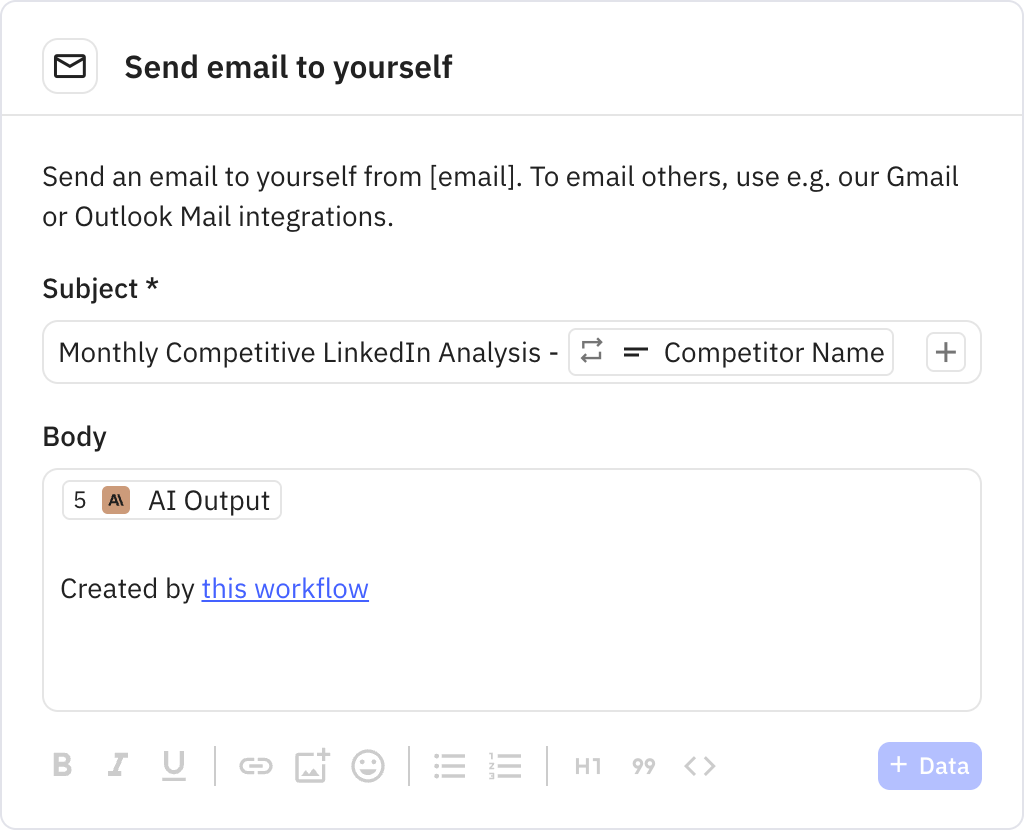This screenshot has width=1024, height=830.
Task: Apply H1 heading style
Action: click(x=588, y=766)
